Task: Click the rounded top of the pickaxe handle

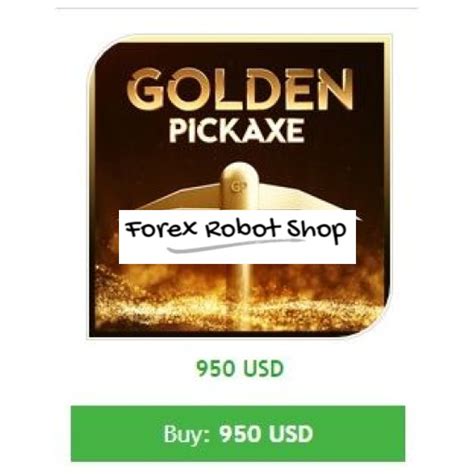Action: (x=239, y=173)
